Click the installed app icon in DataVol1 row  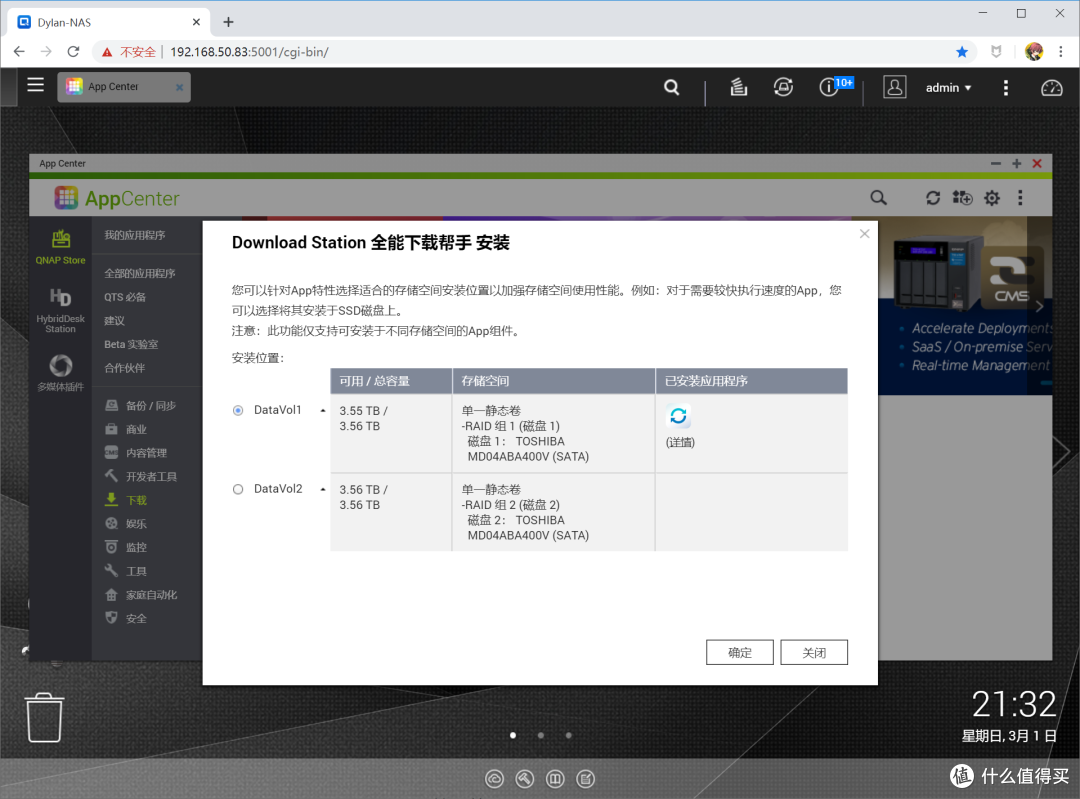[678, 416]
